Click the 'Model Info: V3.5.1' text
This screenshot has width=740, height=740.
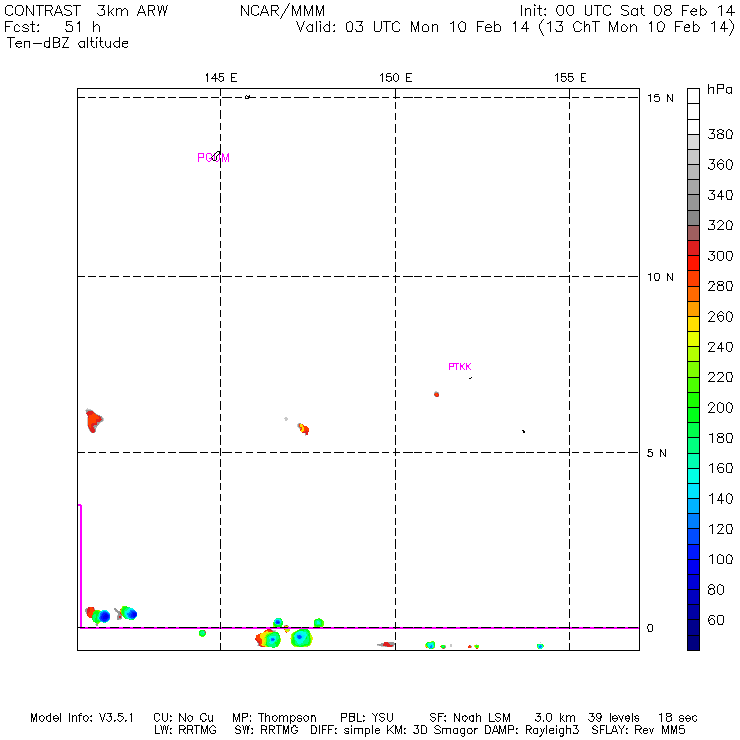pyautogui.click(x=82, y=718)
